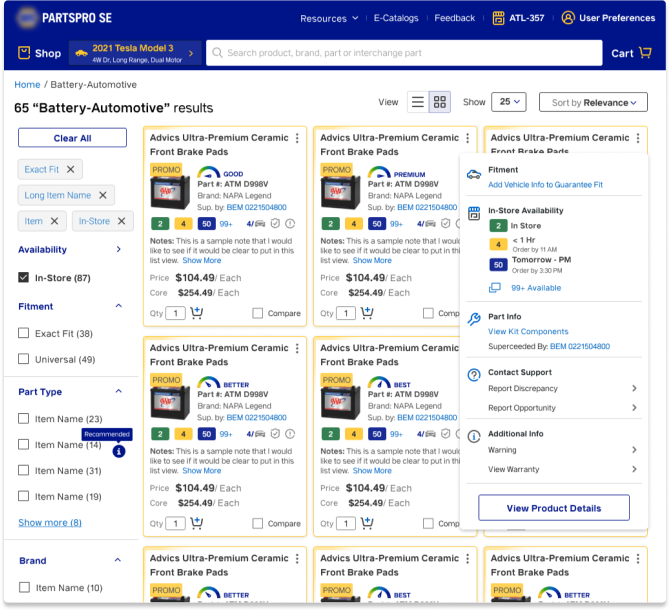Viewport: 670px width, 611px height.
Task: Check the Exact Fit (38) checkbox
Action: point(24,333)
